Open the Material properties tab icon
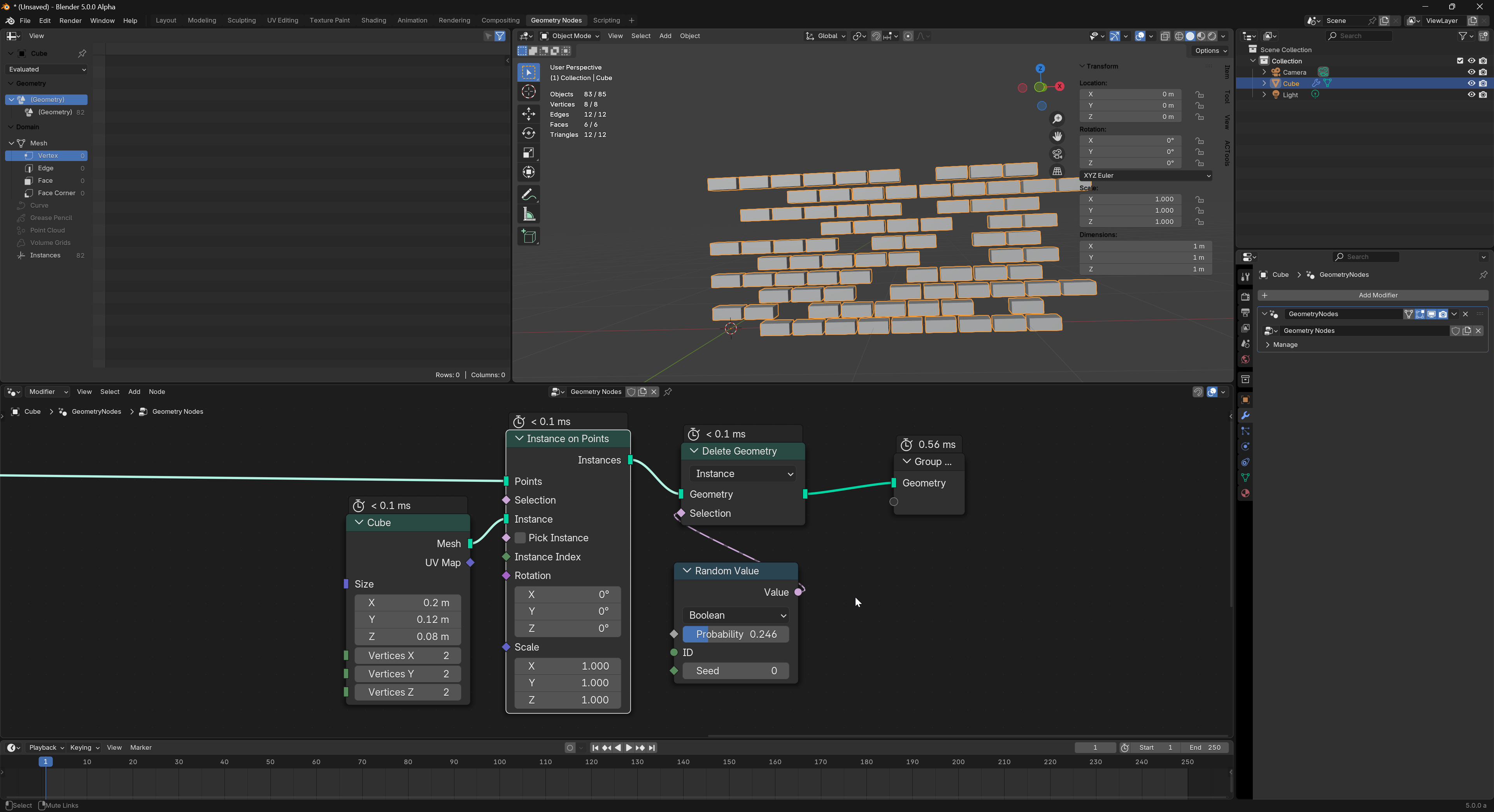Screen dimensions: 1494x812 tap(1245, 493)
